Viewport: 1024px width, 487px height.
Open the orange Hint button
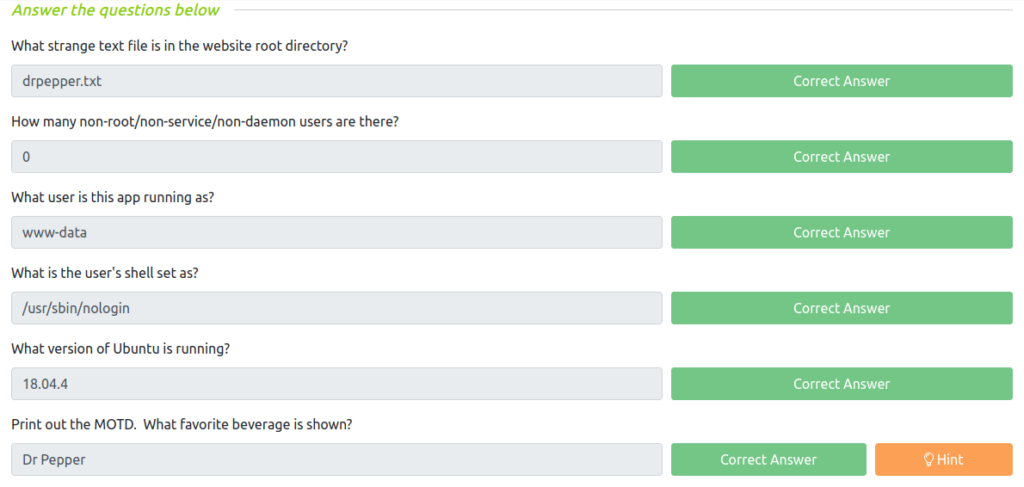point(944,460)
